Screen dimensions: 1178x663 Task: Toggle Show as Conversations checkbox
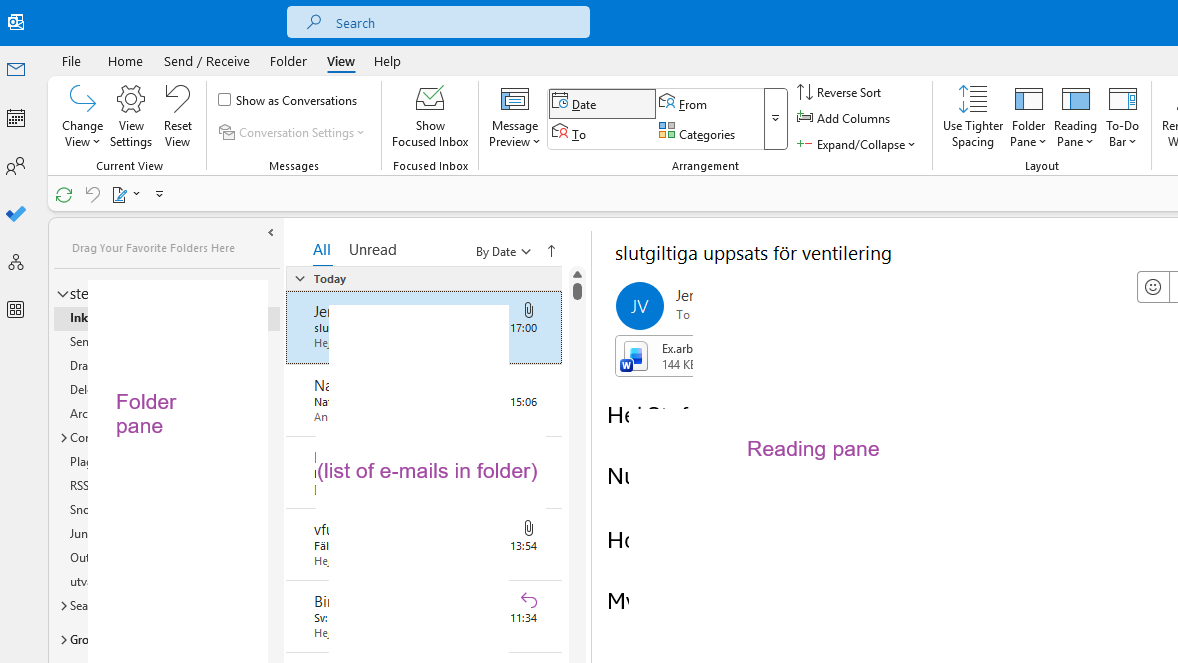pos(225,100)
